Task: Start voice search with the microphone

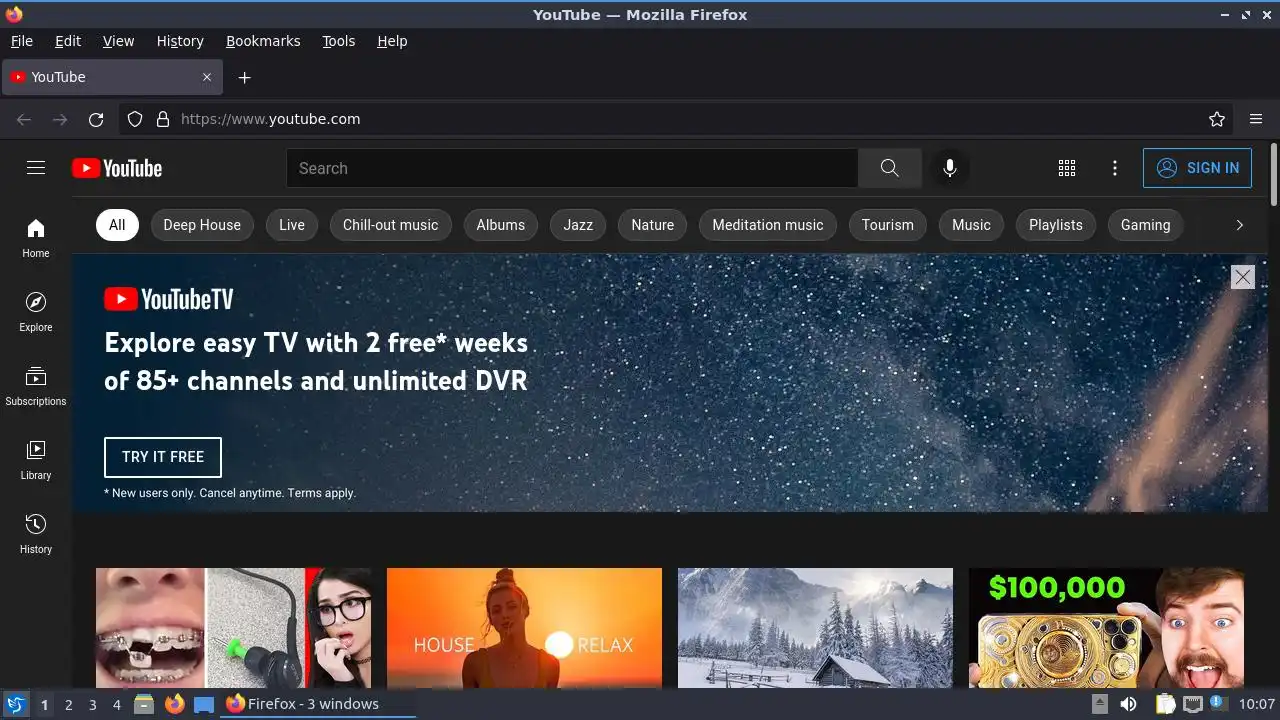Action: [x=950, y=168]
